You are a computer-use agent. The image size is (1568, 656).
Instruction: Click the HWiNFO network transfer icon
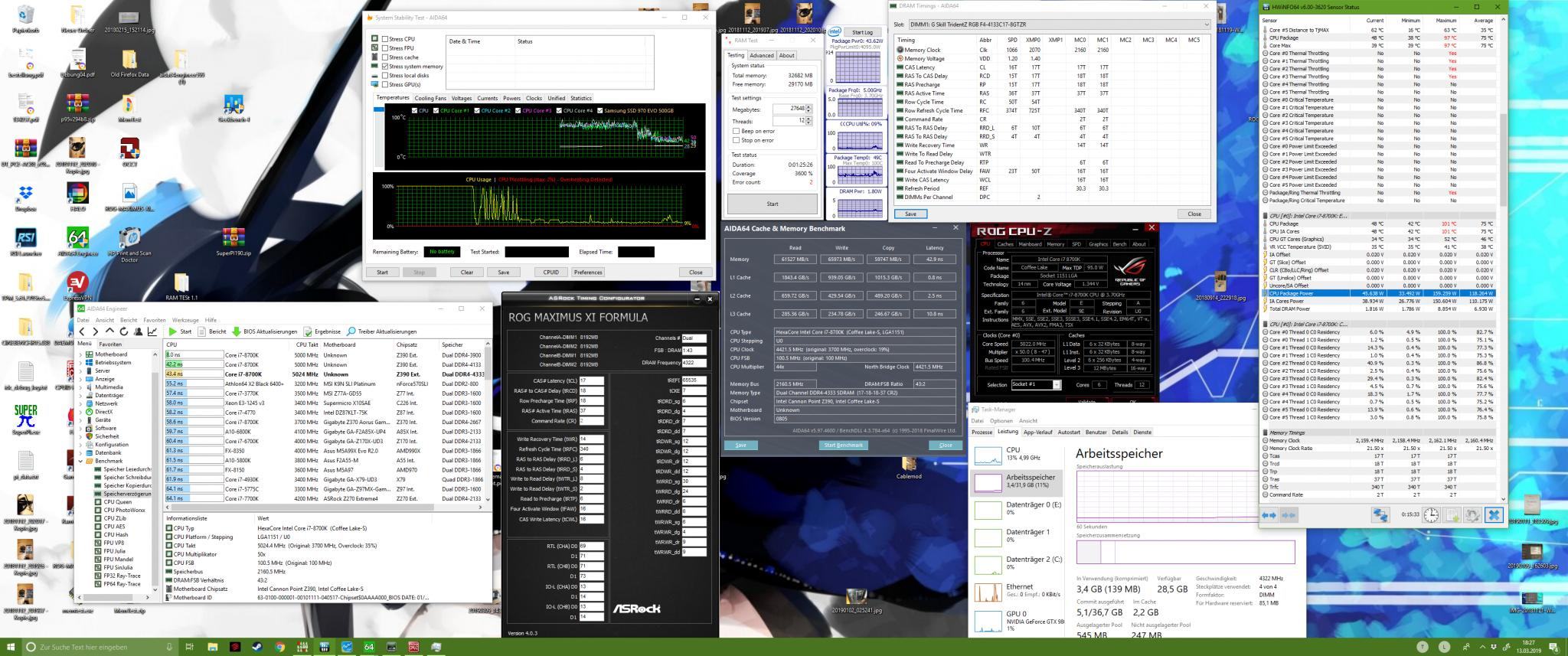click(1380, 515)
